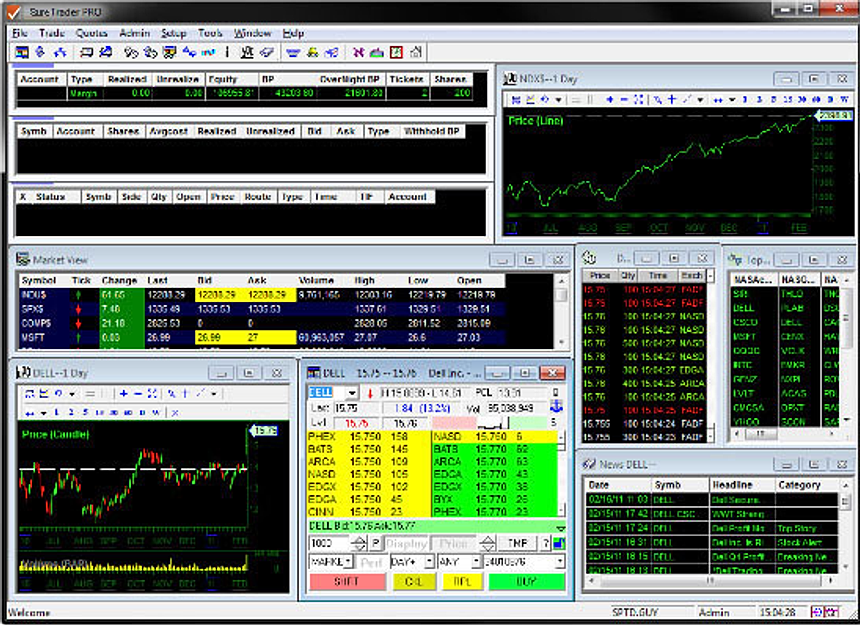
Task: Click the first icon in the main toolbar
Action: [x=22, y=52]
